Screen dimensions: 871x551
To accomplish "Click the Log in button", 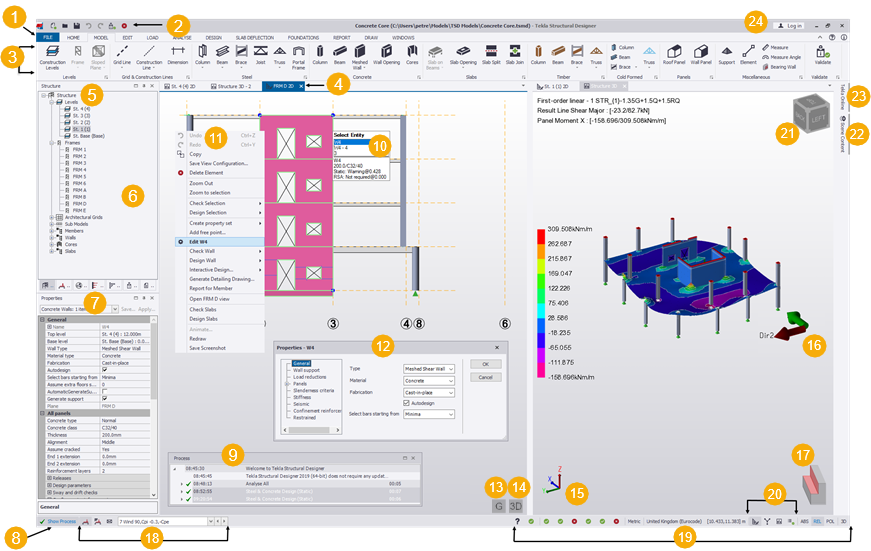I will [x=790, y=26].
